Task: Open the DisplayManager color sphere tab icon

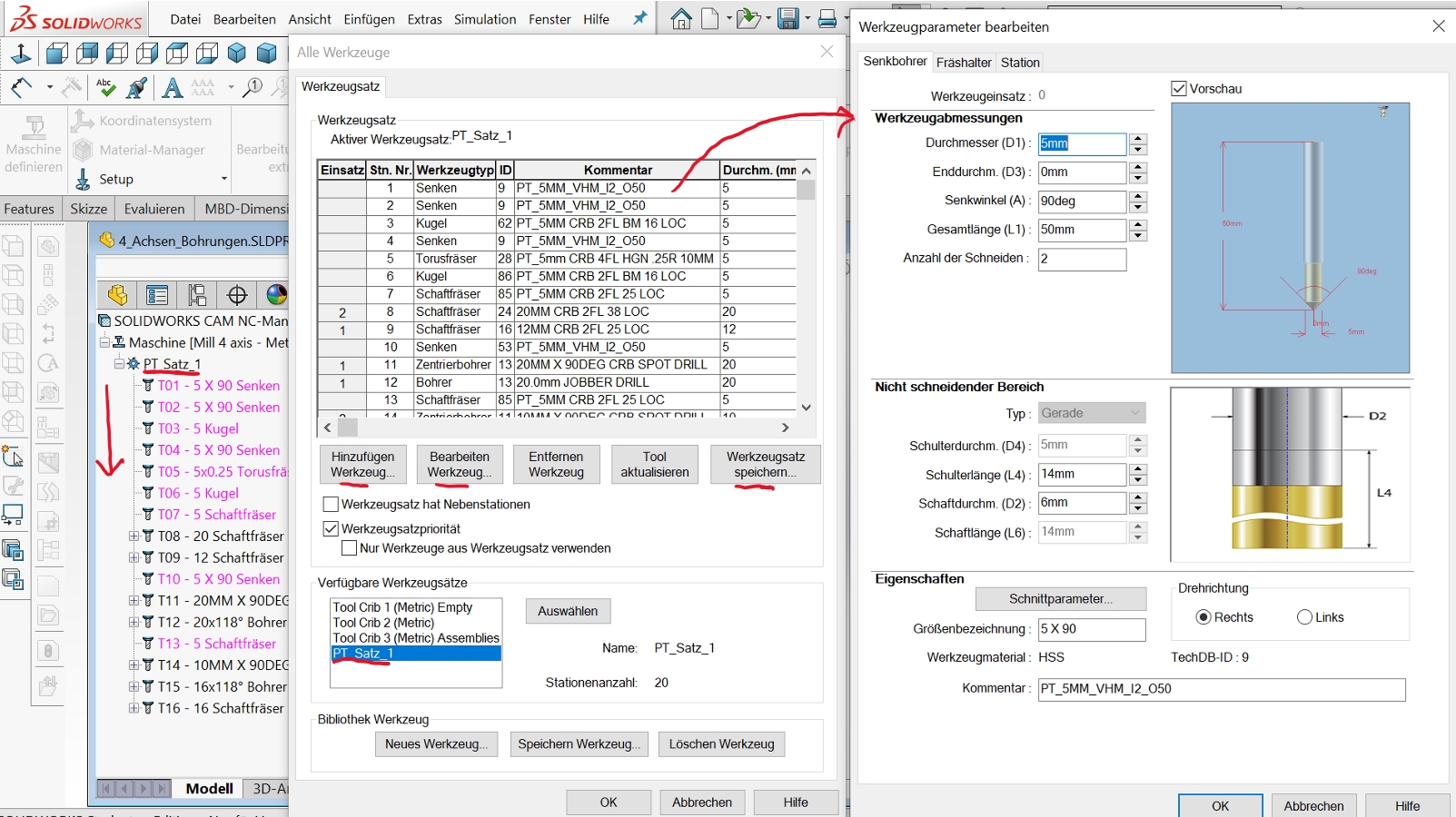Action: click(x=276, y=295)
